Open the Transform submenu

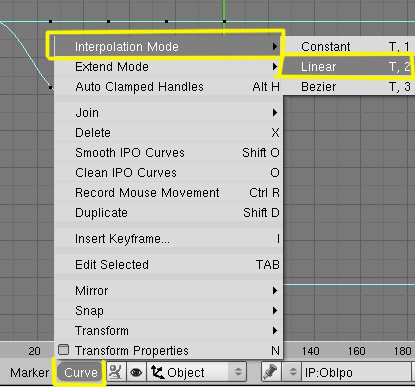click(x=168, y=331)
